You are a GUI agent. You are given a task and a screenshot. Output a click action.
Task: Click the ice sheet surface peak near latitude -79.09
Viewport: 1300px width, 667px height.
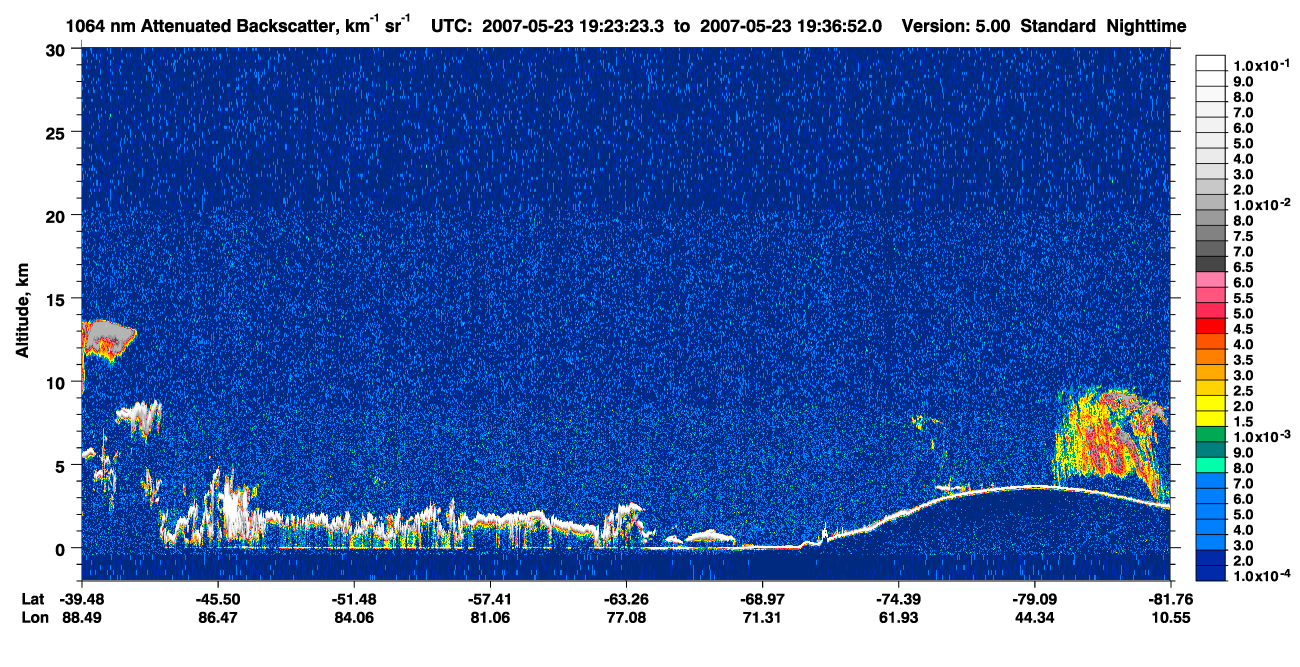click(x=1033, y=487)
